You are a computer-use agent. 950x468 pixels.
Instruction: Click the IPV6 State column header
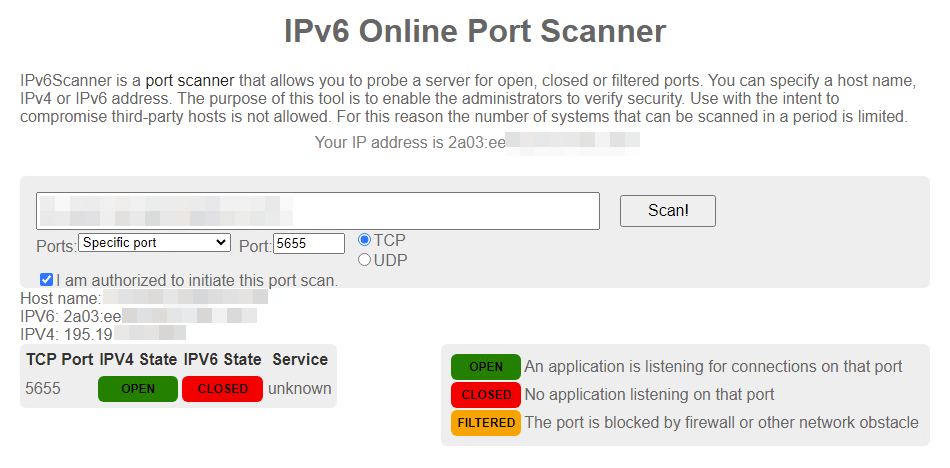point(222,359)
